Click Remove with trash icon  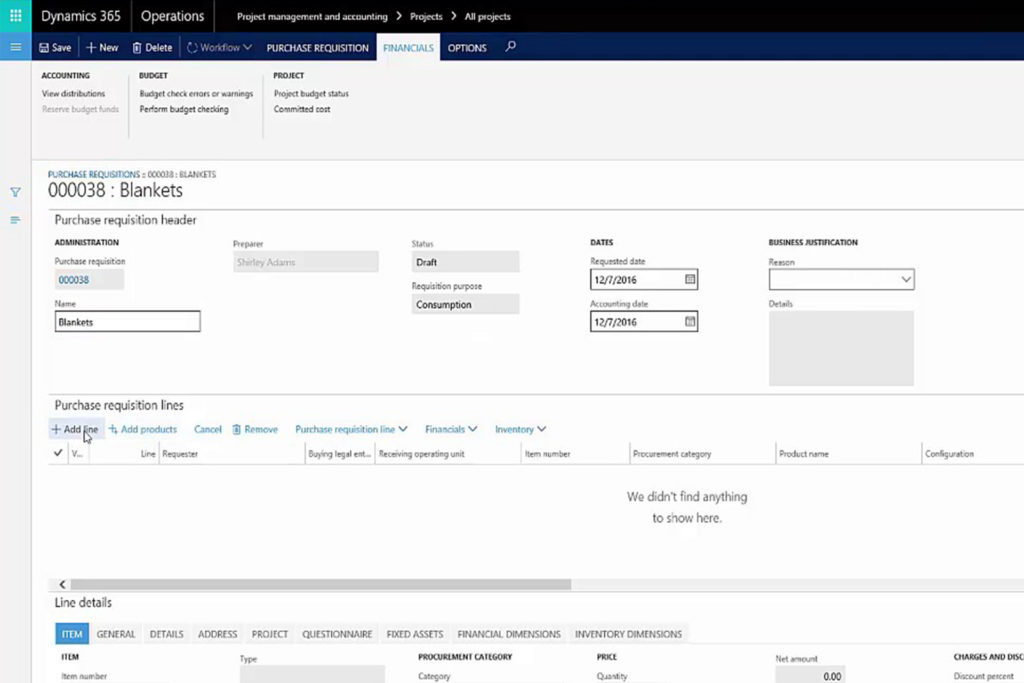[255, 429]
